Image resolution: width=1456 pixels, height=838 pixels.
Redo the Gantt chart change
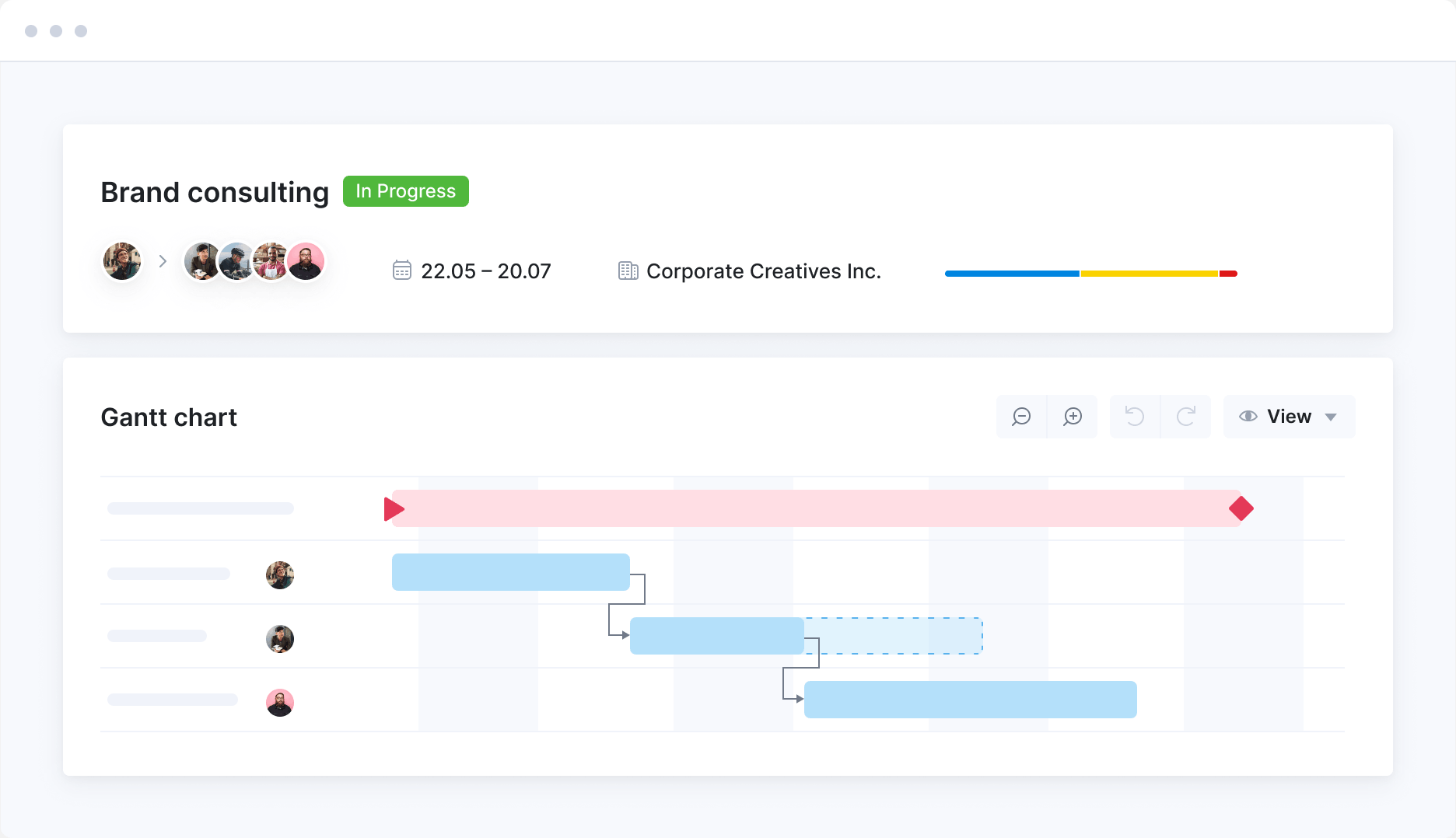(1186, 417)
